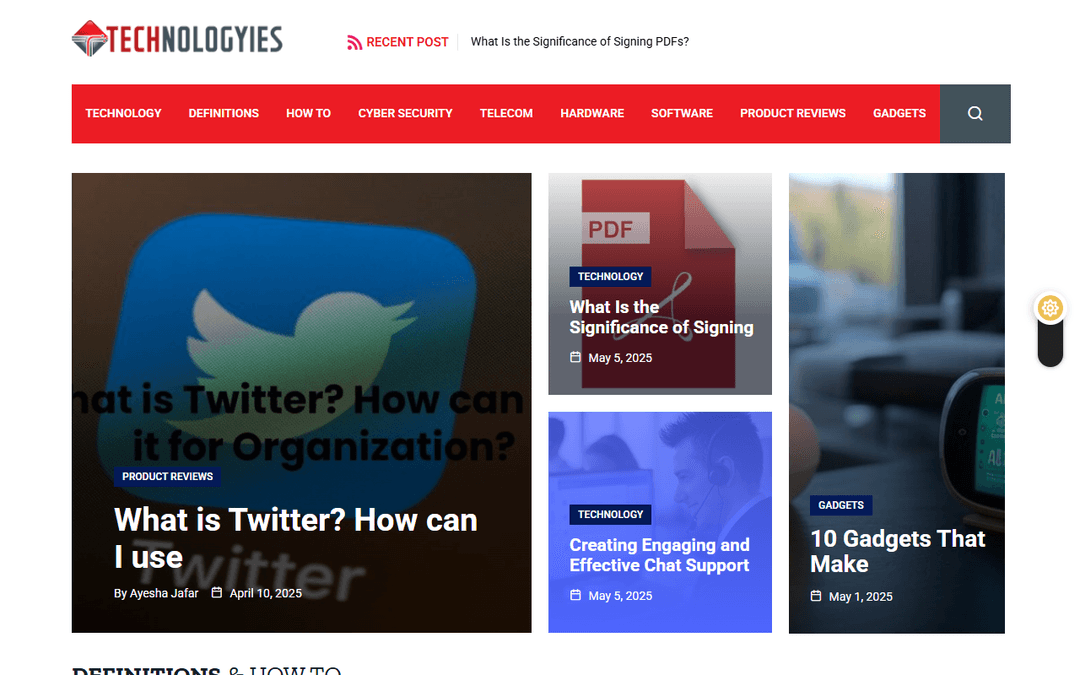The height and width of the screenshot is (675, 1080).
Task: Open the Definitions menu item
Action: [x=224, y=114]
